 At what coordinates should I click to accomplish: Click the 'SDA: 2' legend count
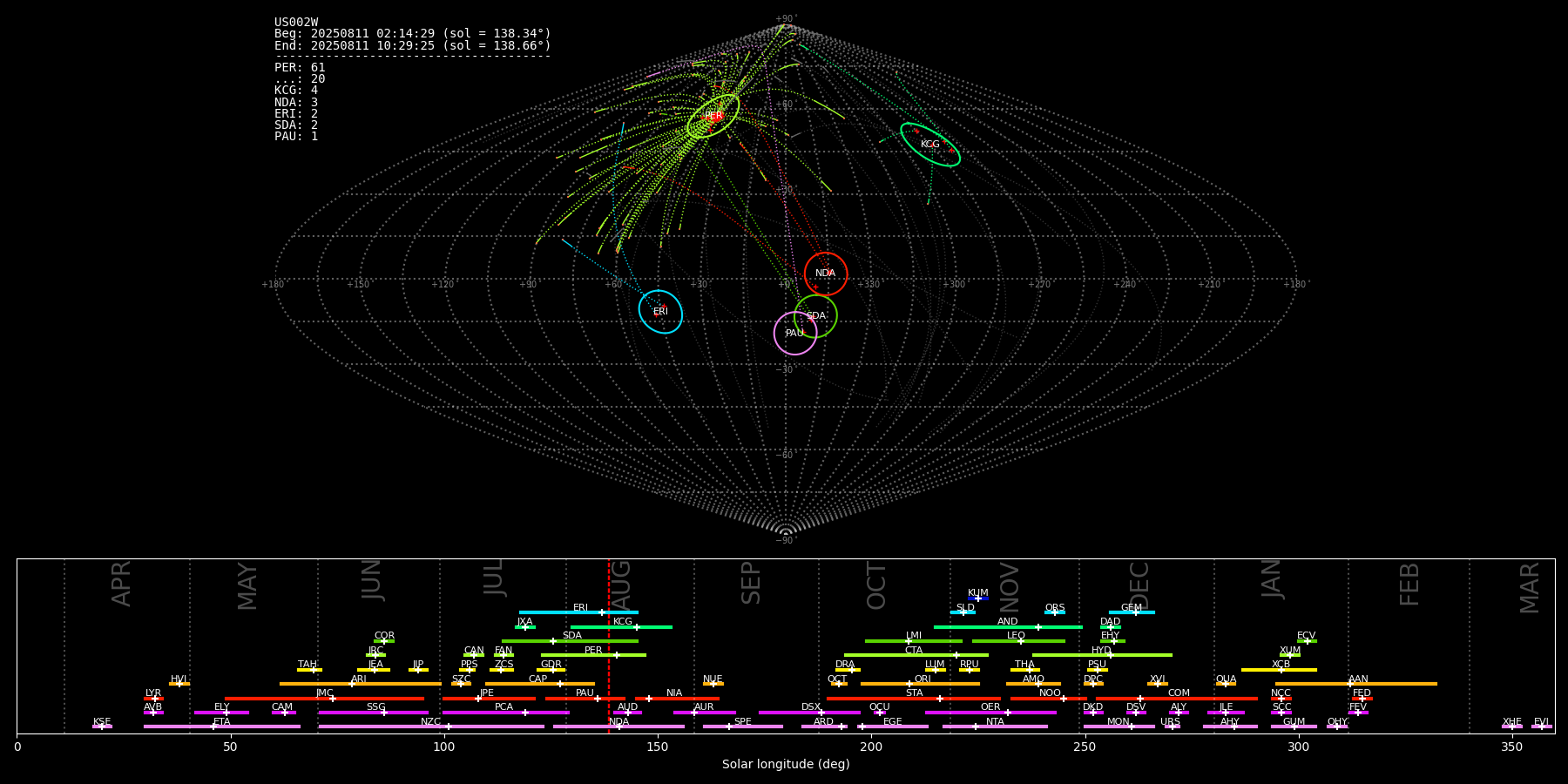[296, 125]
